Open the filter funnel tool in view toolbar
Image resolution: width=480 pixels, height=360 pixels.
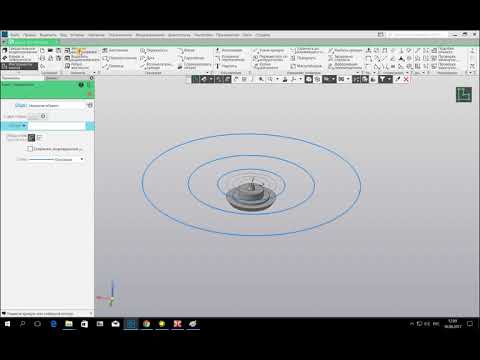tap(382, 79)
